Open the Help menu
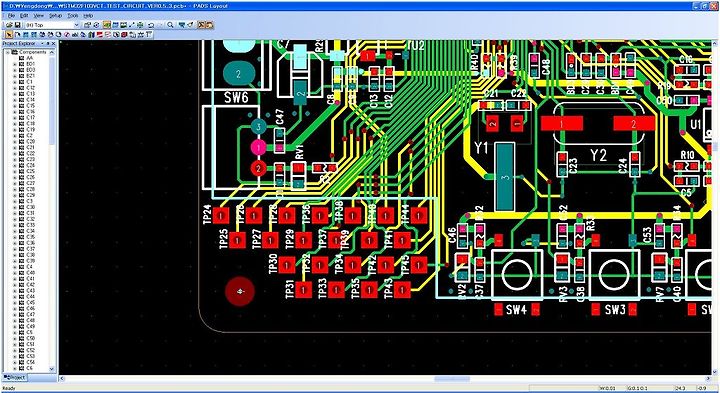The image size is (720, 393). tap(88, 16)
